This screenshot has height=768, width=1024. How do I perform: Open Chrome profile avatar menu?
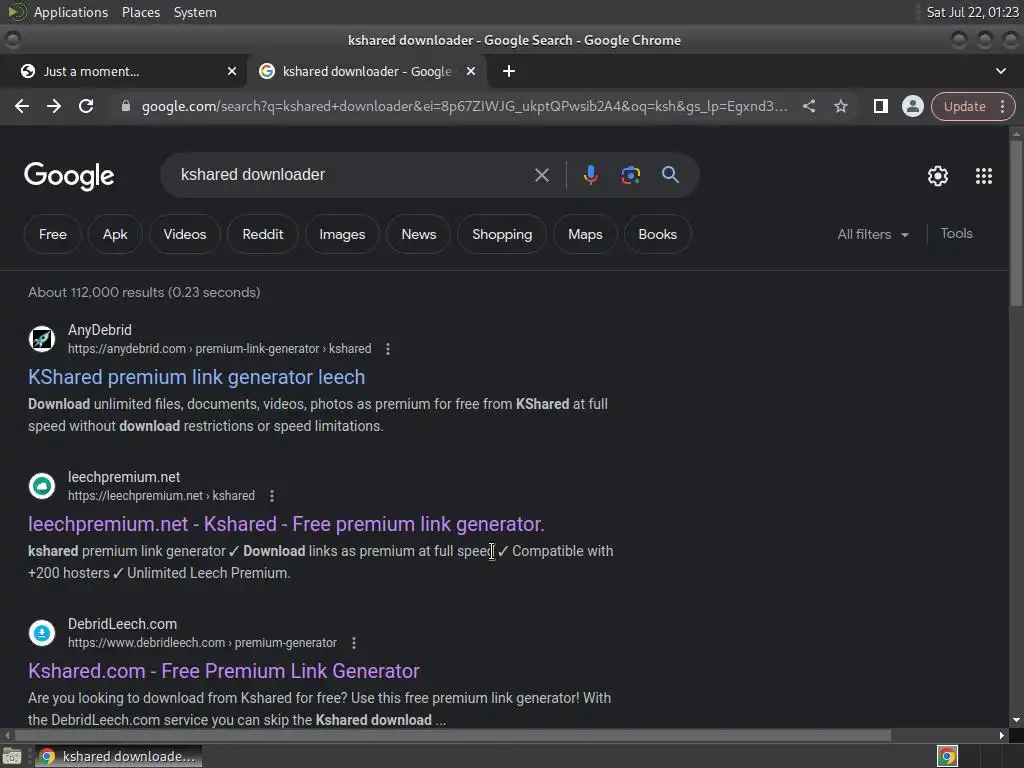click(913, 106)
